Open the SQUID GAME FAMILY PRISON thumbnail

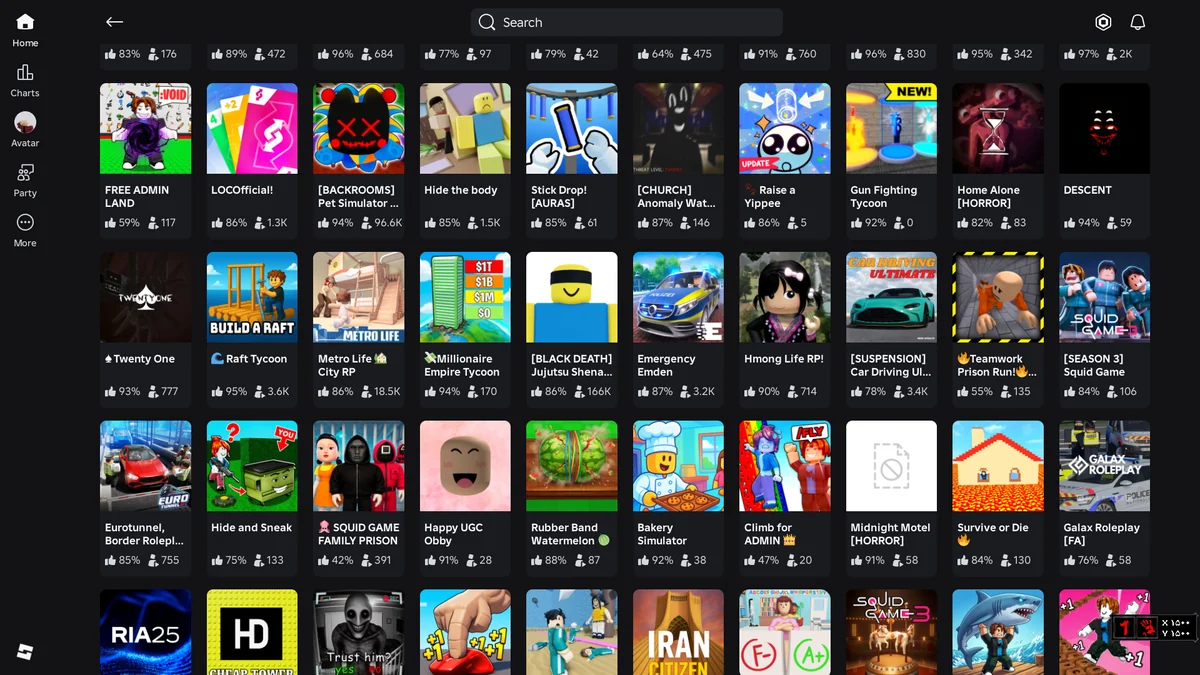pos(359,466)
